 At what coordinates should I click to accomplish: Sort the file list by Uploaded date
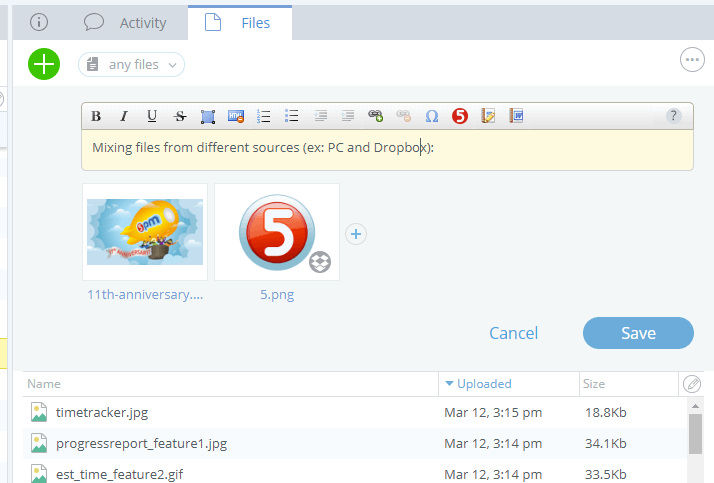pos(479,384)
